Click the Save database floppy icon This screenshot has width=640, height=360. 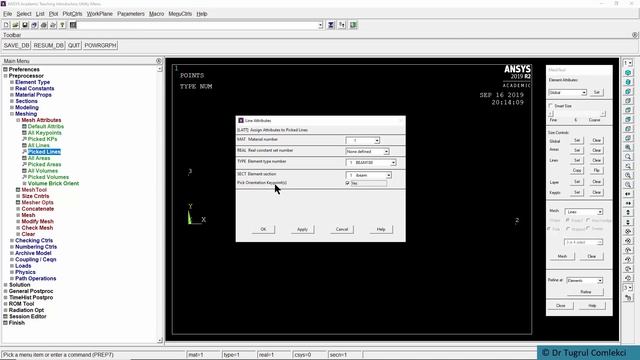pos(25,25)
